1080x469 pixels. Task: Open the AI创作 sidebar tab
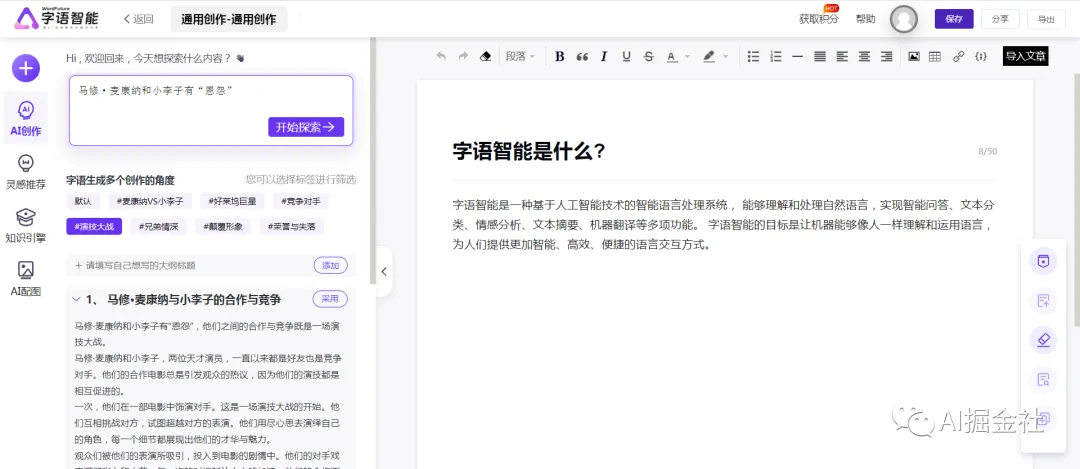tap(25, 118)
